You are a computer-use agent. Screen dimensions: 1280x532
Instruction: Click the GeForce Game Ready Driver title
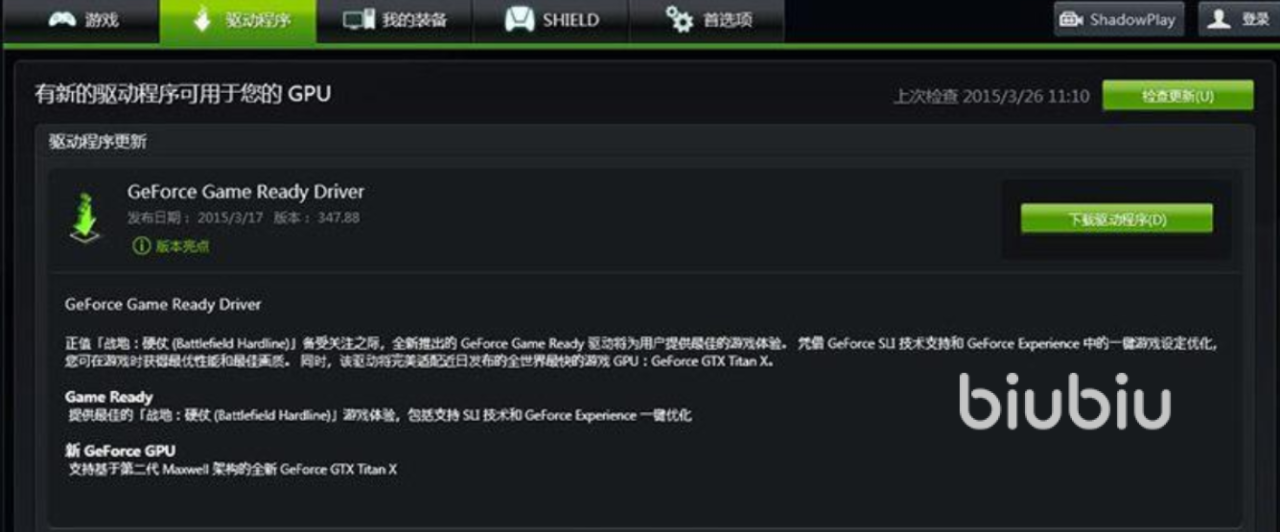tap(246, 192)
